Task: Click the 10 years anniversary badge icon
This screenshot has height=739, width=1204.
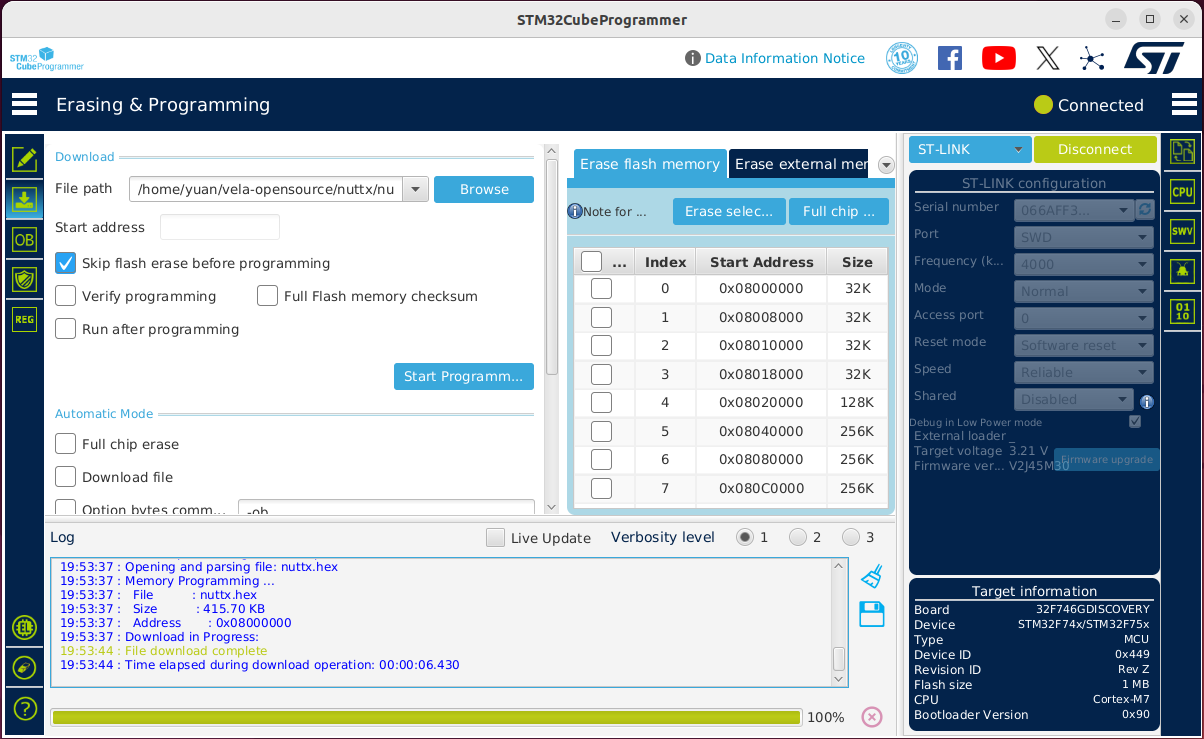Action: 902,58
